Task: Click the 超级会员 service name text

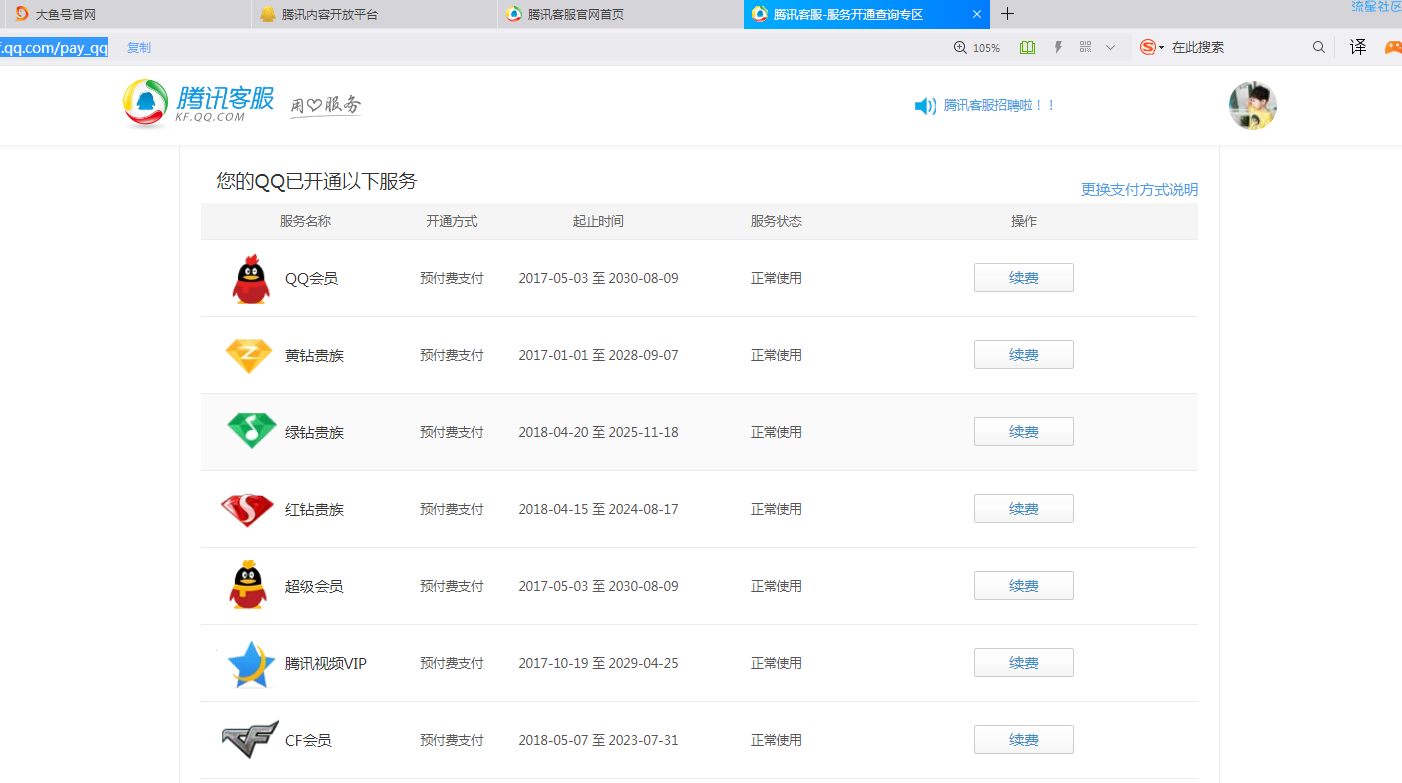Action: point(314,586)
